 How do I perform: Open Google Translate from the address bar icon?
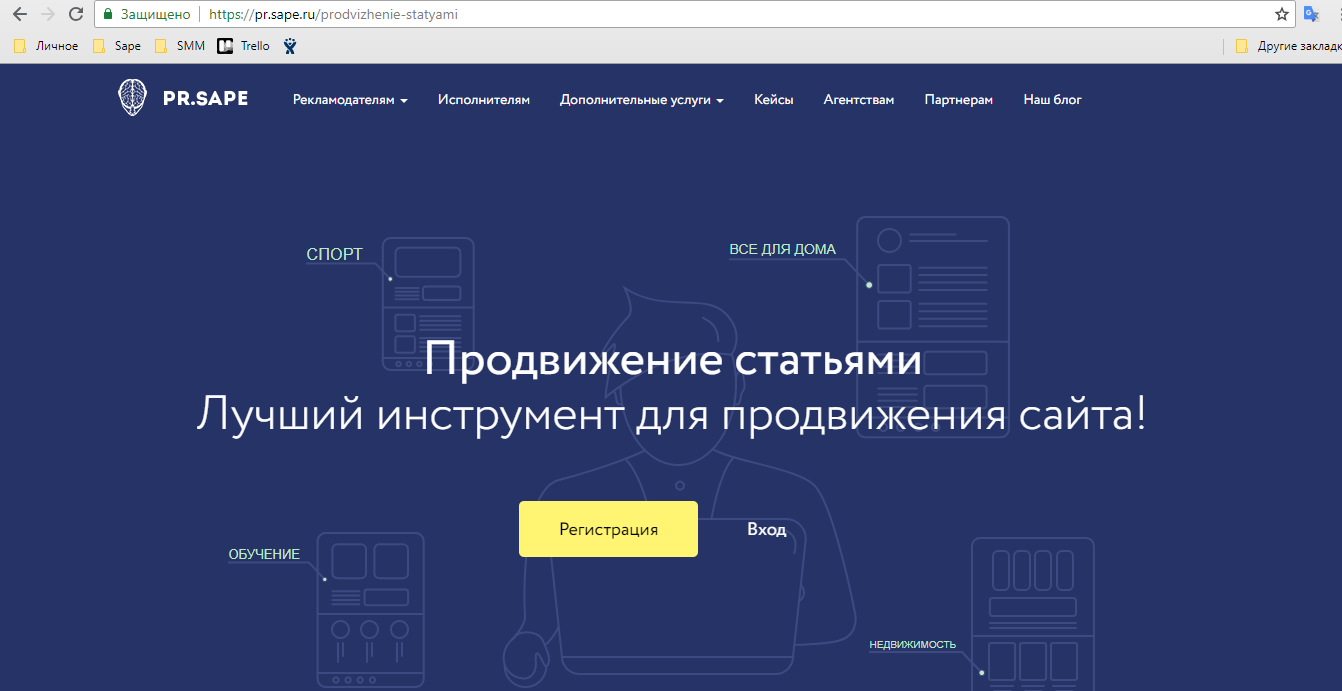1312,14
